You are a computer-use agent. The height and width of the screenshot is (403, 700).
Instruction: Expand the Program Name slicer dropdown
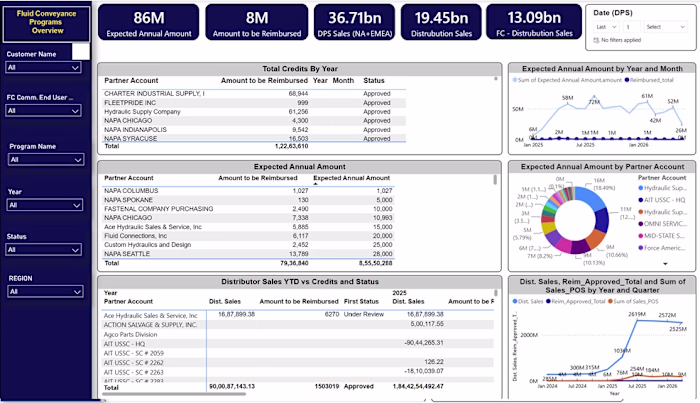(46, 160)
